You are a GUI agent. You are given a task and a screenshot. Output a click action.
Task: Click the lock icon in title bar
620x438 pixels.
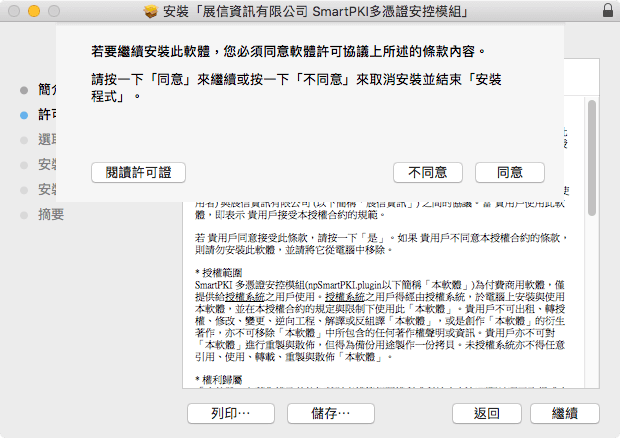608,10
